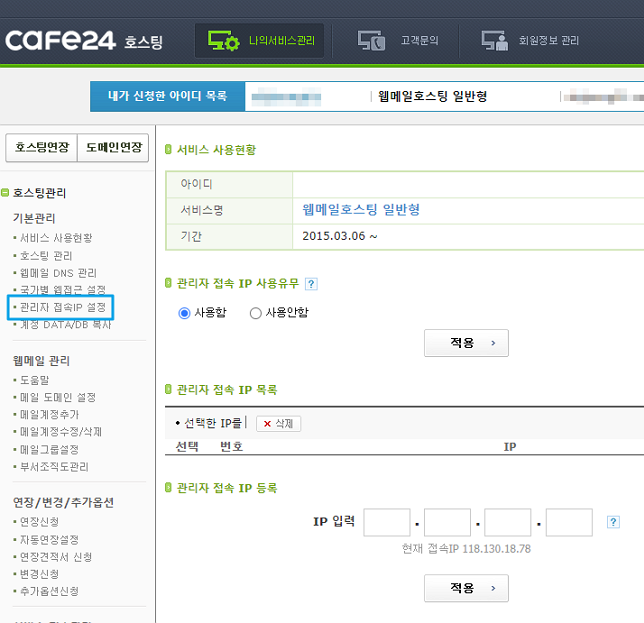The width and height of the screenshot is (644, 623).
Task: Click 적용 button under IP registration
Action: pos(466,588)
